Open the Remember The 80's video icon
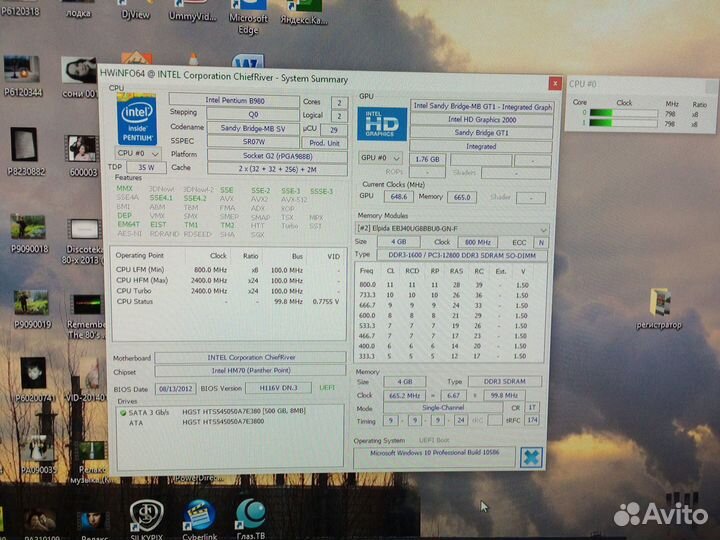The width and height of the screenshot is (720, 540). (86, 317)
